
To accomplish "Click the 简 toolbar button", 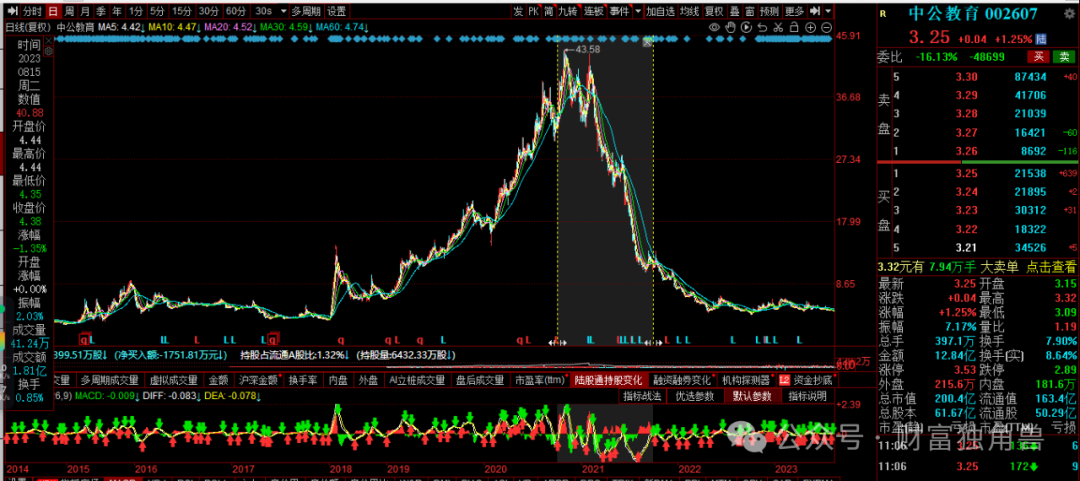I will (548, 11).
